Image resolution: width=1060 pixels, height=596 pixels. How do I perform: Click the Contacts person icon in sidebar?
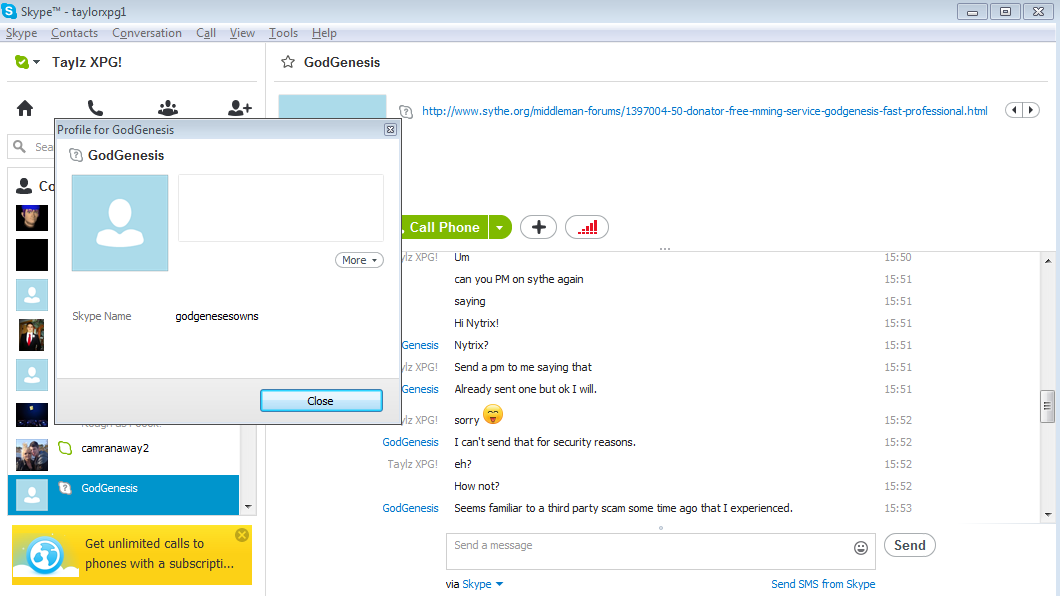coord(24,186)
